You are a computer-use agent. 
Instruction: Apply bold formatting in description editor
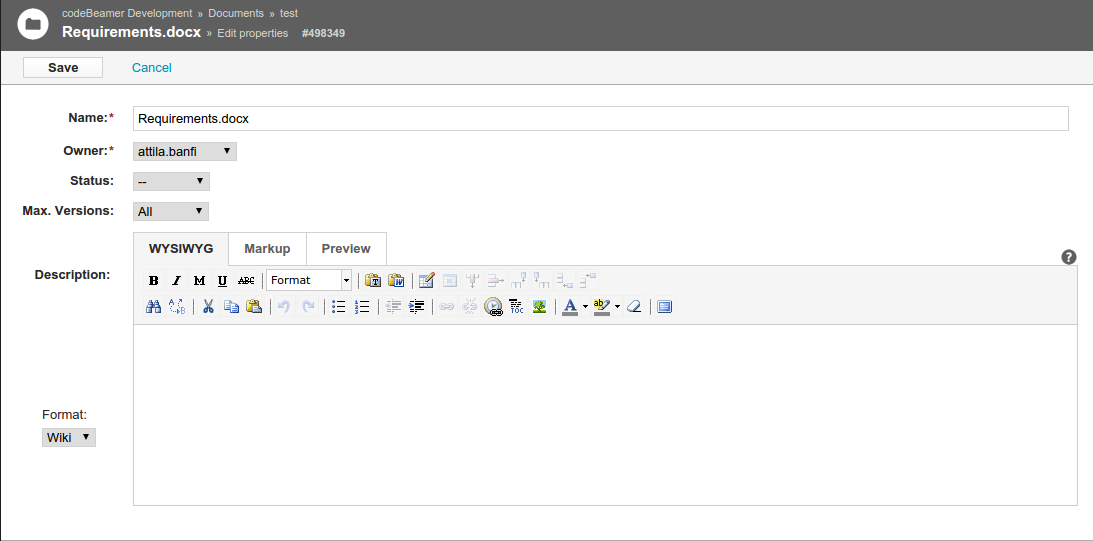153,280
